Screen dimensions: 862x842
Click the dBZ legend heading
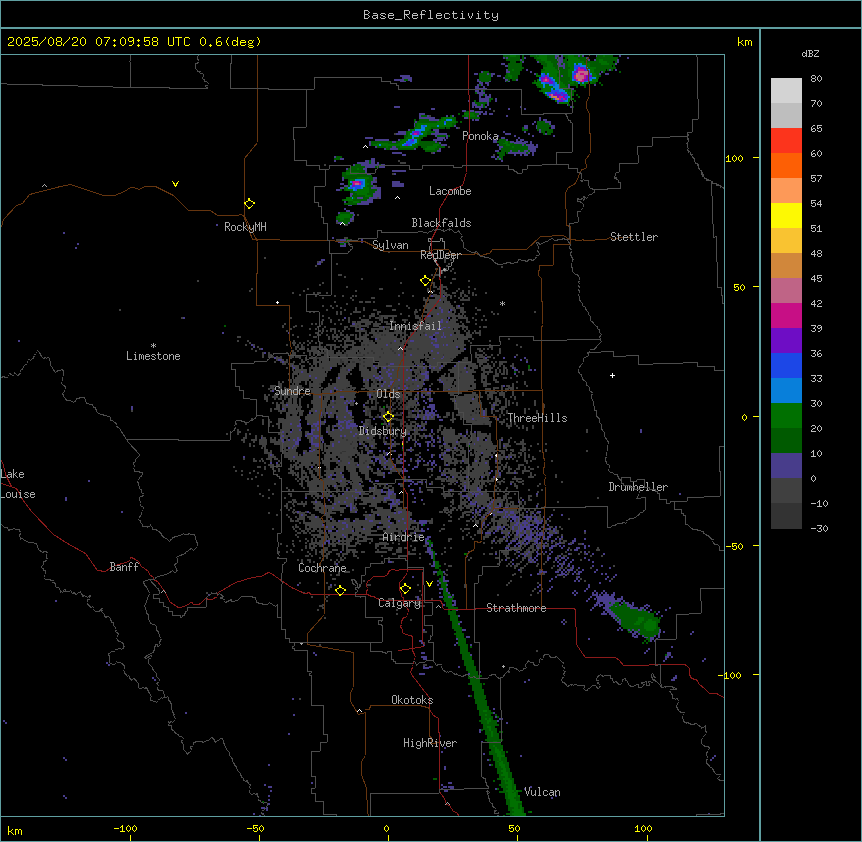(810, 54)
